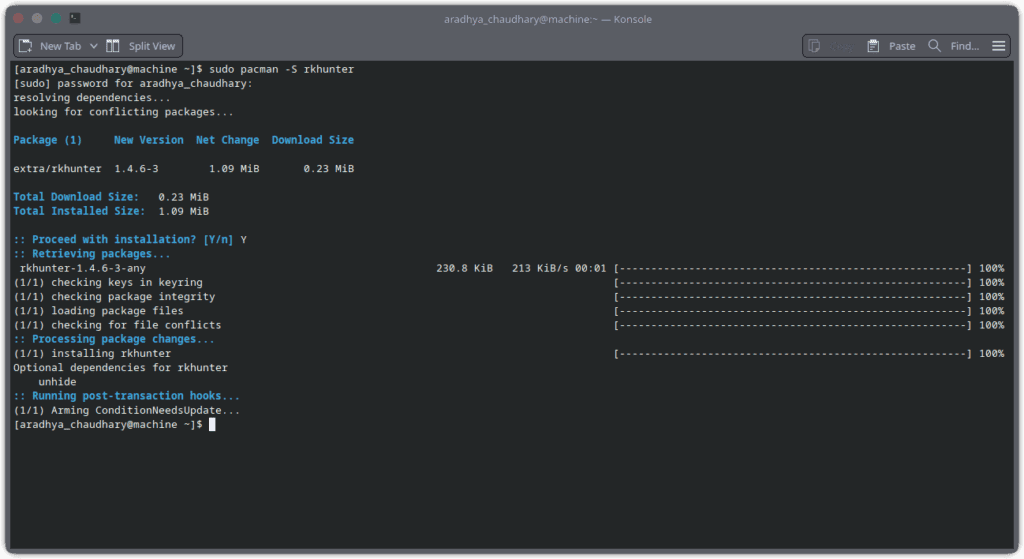Click the Paste clipboard icon
The width and height of the screenshot is (1024, 559).
(873, 46)
